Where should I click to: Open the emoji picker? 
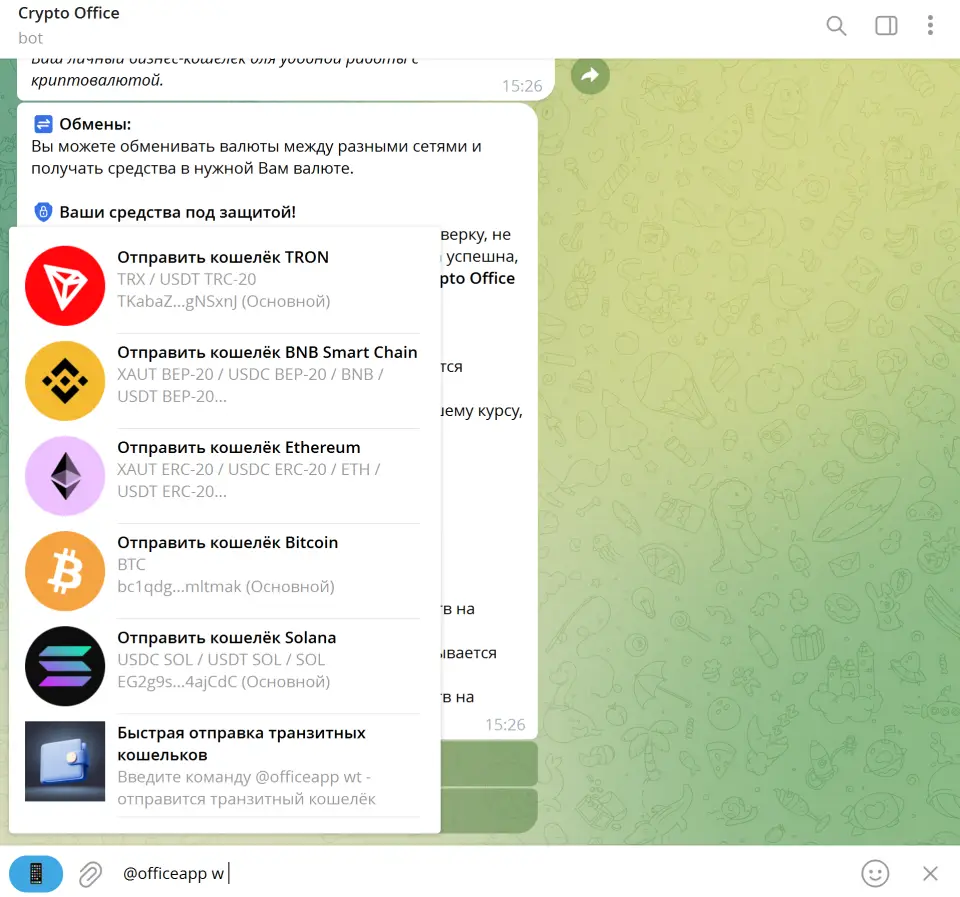[875, 874]
